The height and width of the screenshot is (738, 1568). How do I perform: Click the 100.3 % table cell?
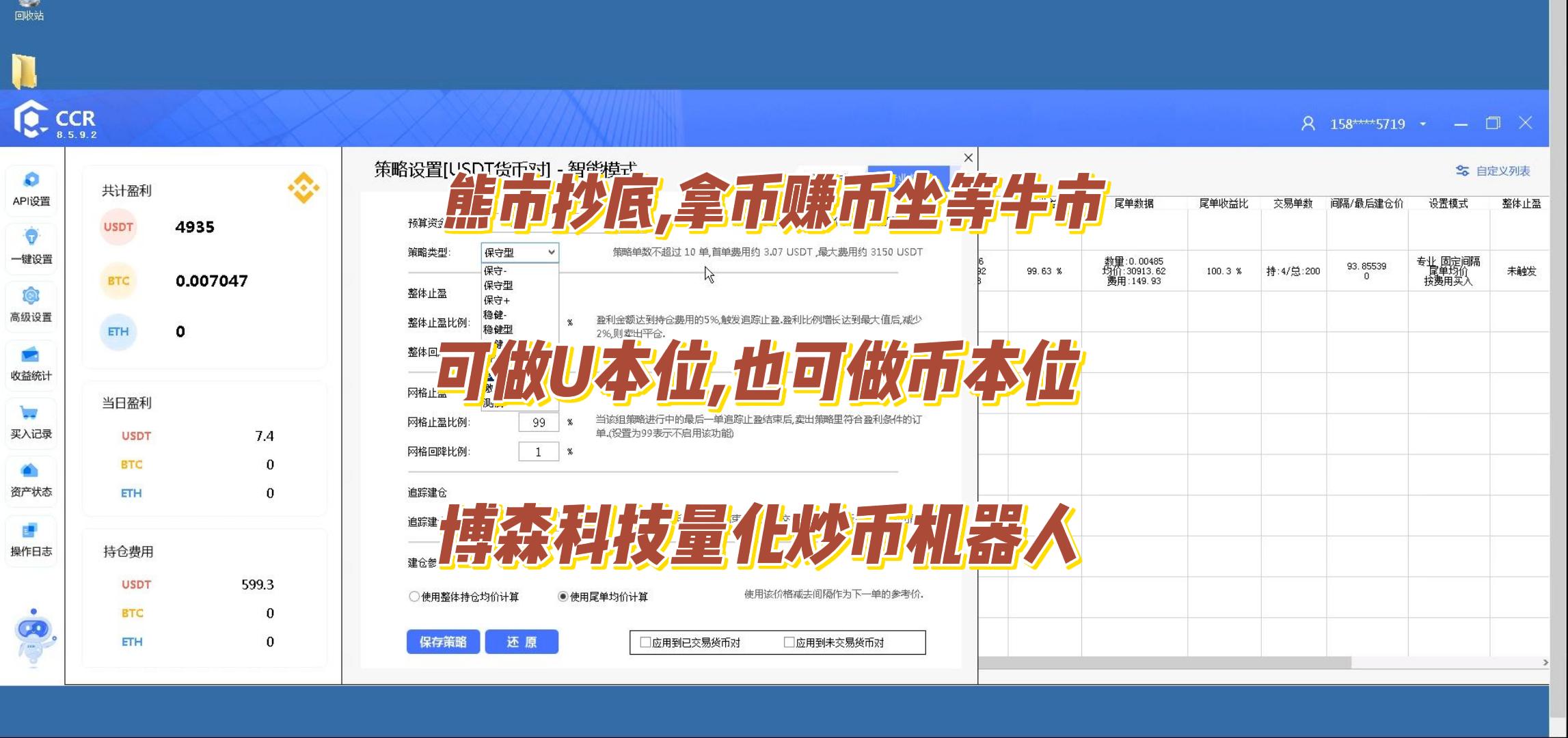[x=1224, y=271]
